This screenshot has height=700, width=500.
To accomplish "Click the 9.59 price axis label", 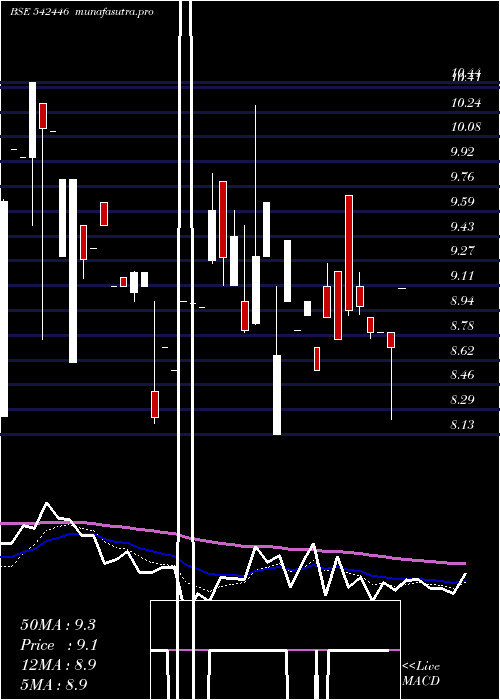I will click(462, 202).
